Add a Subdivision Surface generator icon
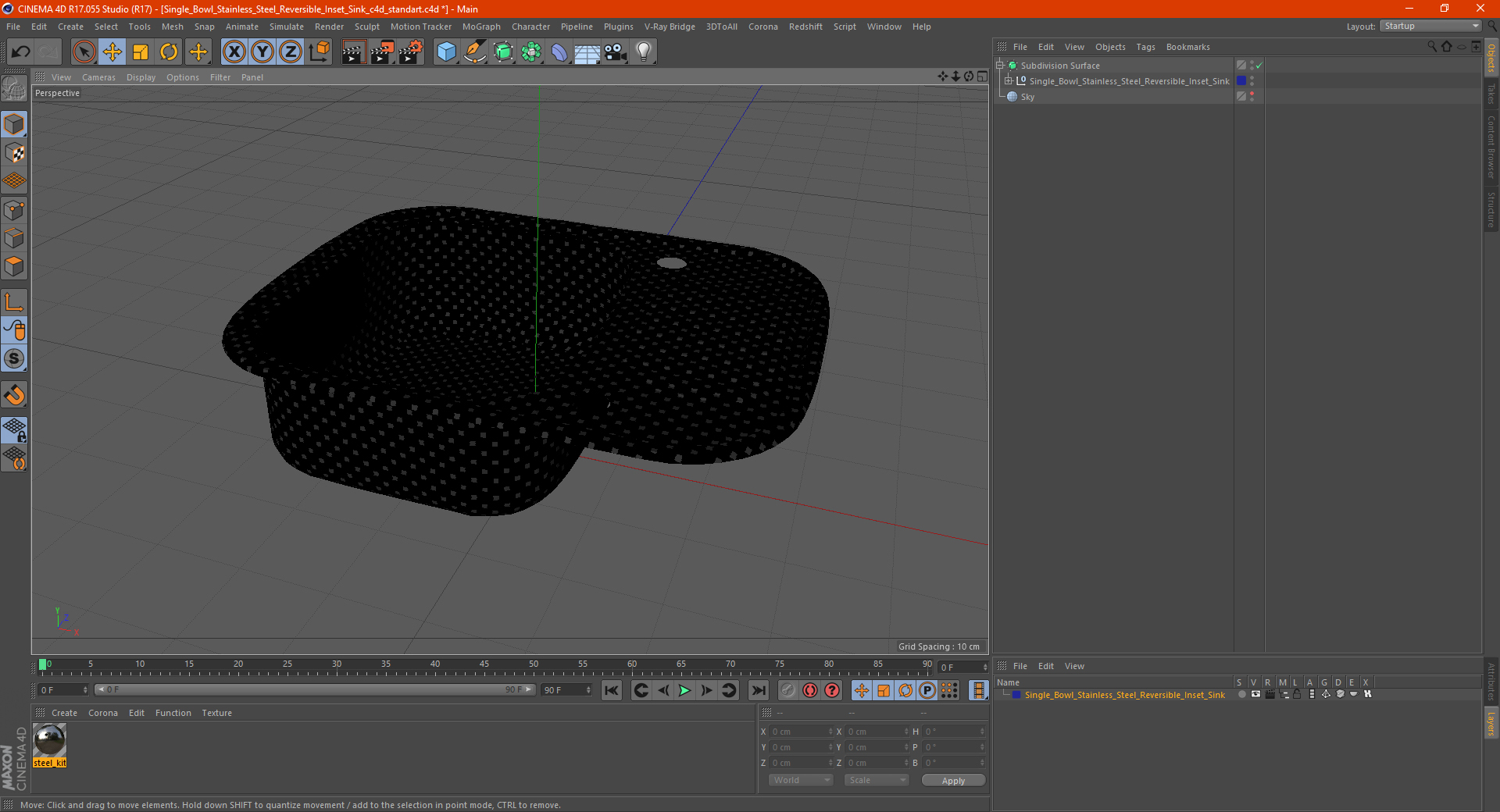 click(x=503, y=52)
